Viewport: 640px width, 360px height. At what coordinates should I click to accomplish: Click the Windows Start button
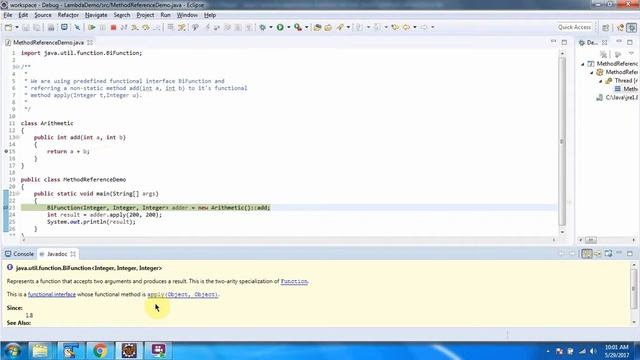[x=13, y=351]
